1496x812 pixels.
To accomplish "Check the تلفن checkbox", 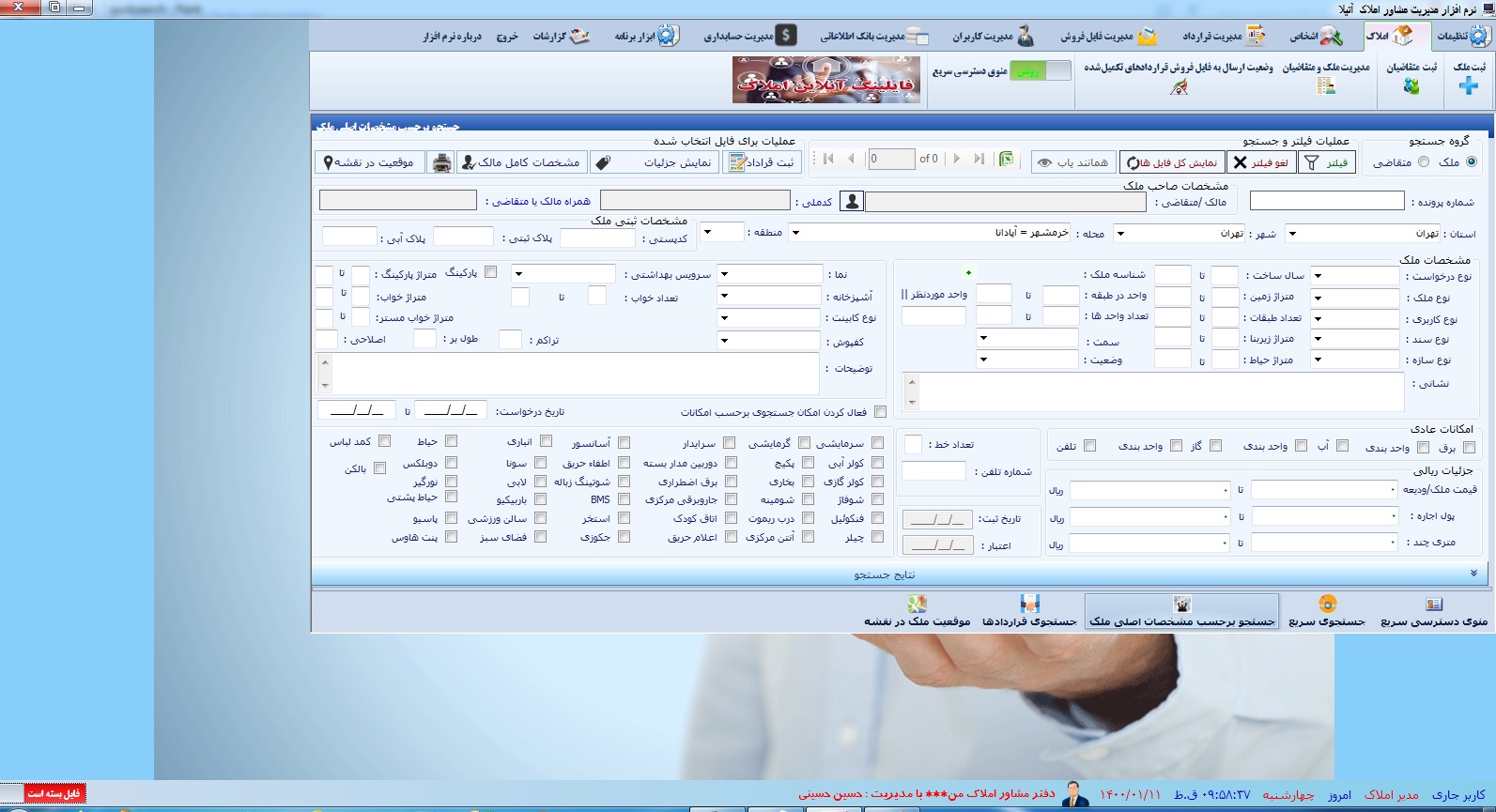I will coord(1089,446).
